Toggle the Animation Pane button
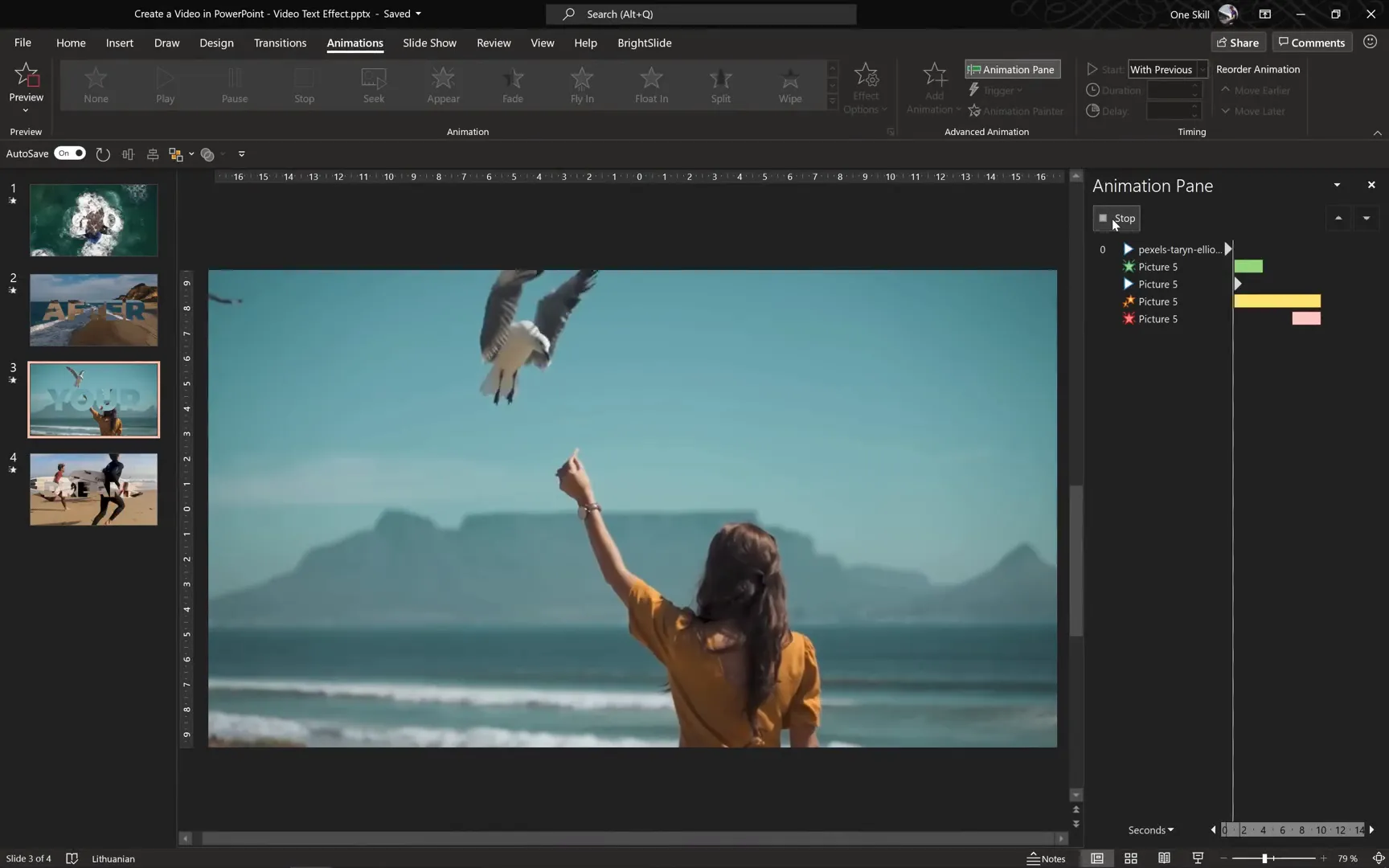 (1011, 69)
